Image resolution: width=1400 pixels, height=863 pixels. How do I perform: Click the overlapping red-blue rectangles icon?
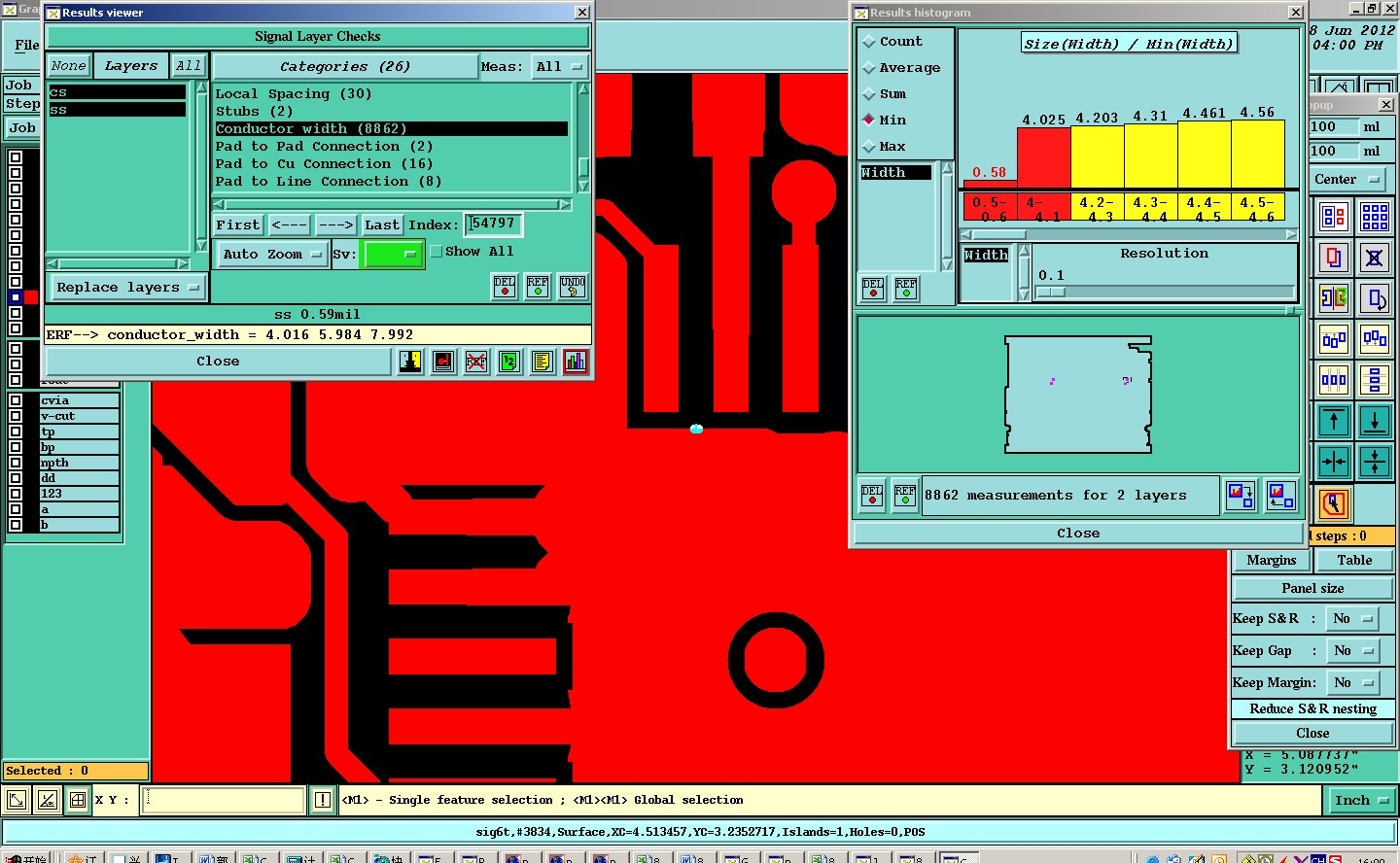tap(1334, 258)
